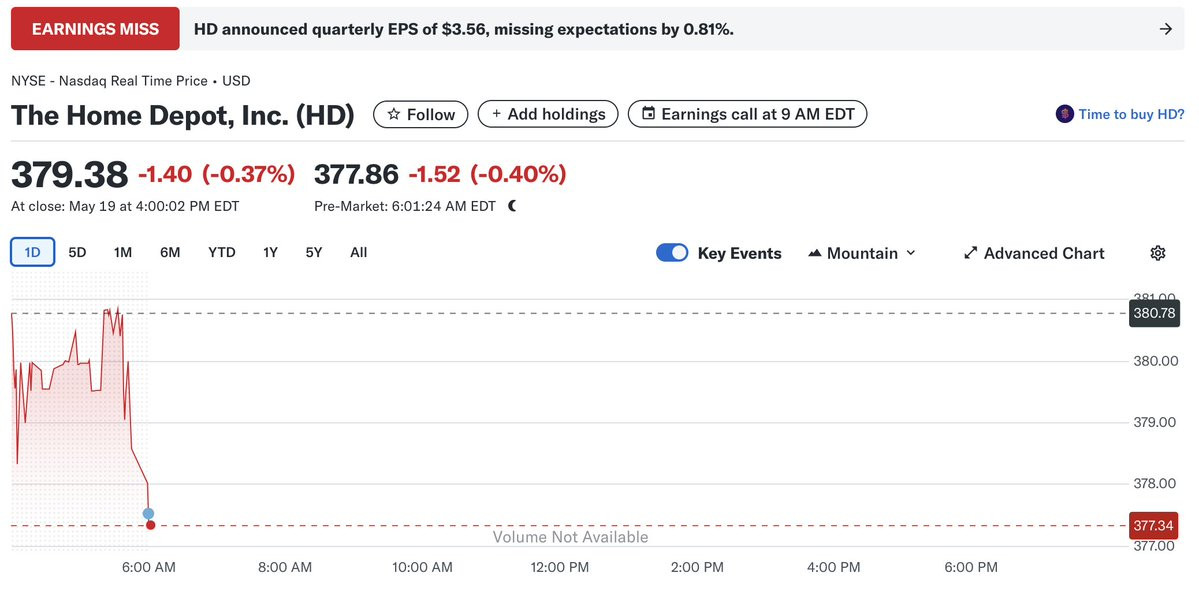Select the 1D time range

[33, 252]
